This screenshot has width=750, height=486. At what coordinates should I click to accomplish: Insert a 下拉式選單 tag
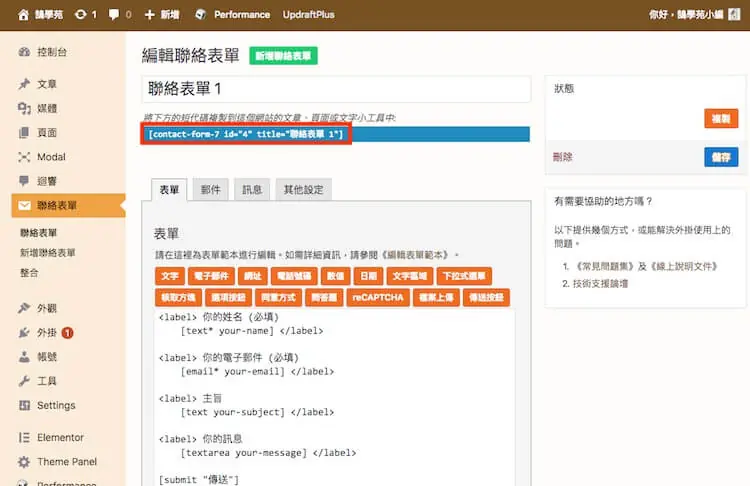464,276
